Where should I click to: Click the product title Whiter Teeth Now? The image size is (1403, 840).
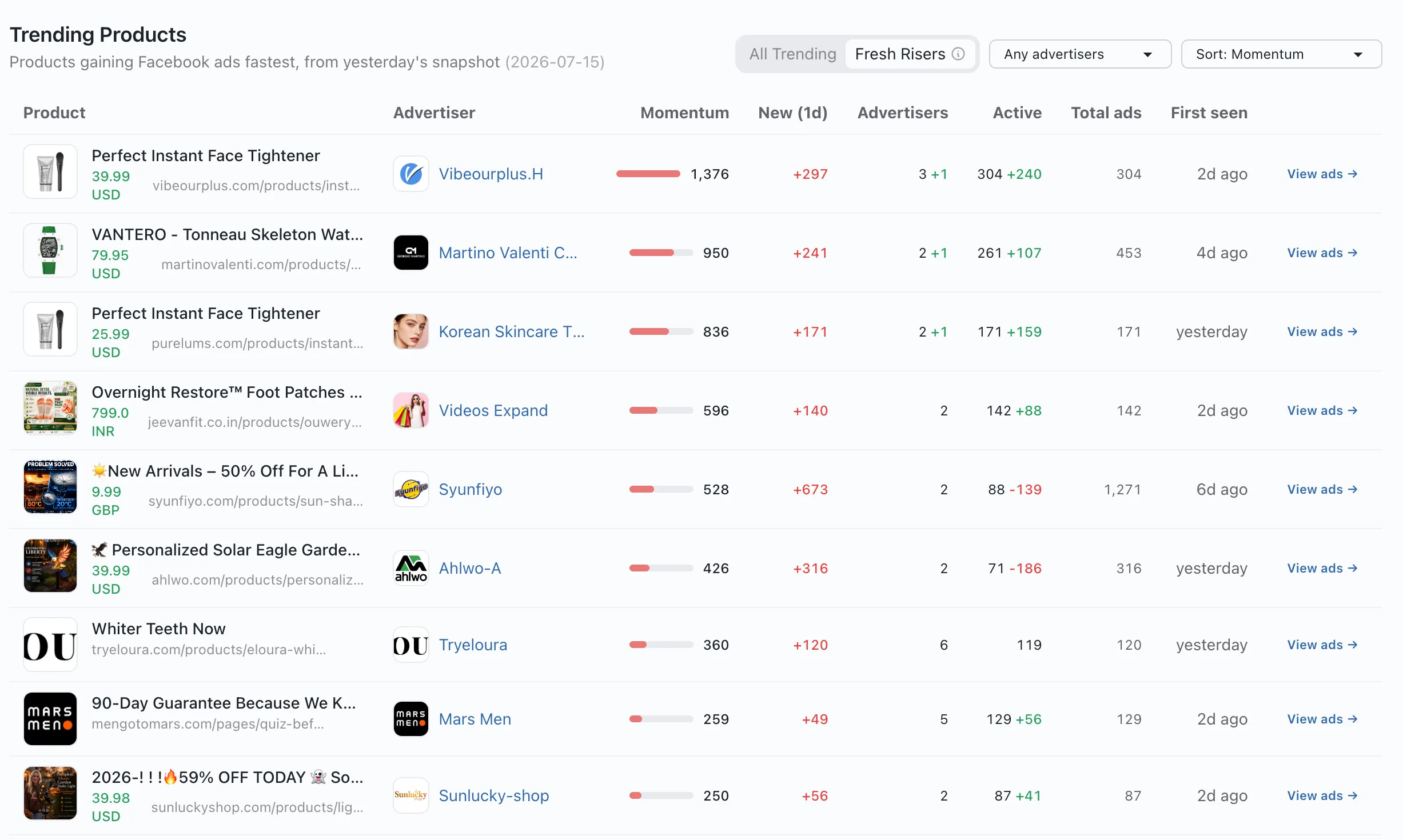pyautogui.click(x=159, y=629)
